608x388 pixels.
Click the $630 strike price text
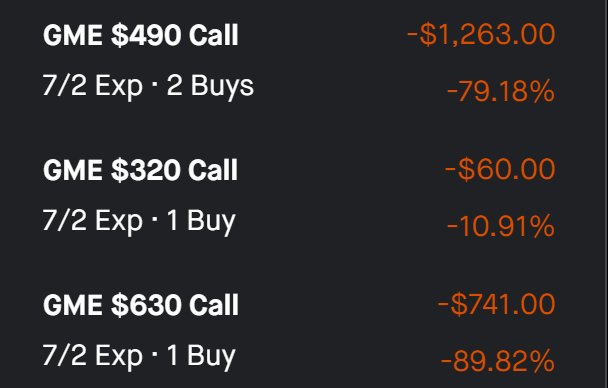(146, 305)
